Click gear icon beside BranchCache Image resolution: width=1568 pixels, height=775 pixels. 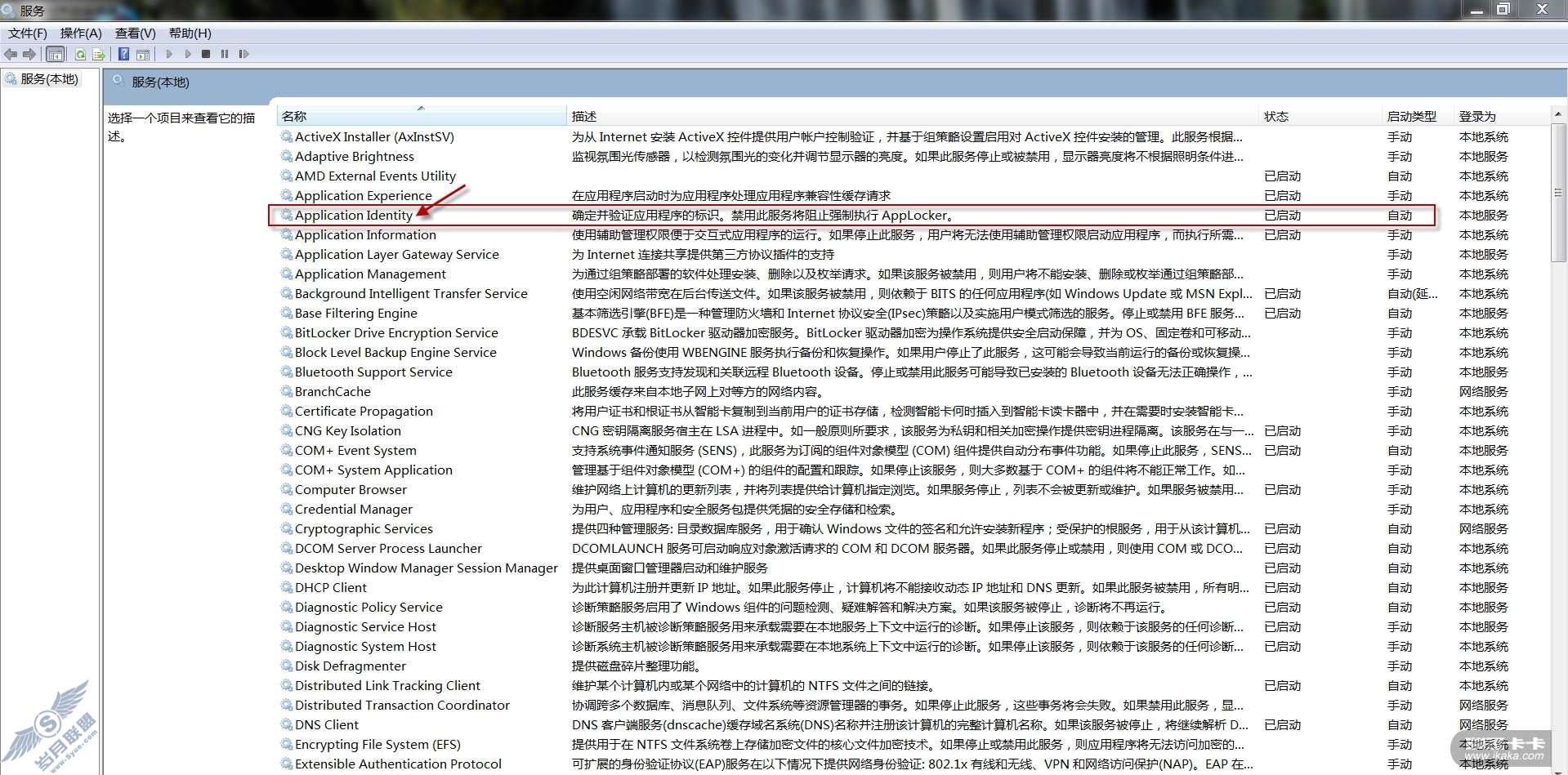click(x=287, y=391)
